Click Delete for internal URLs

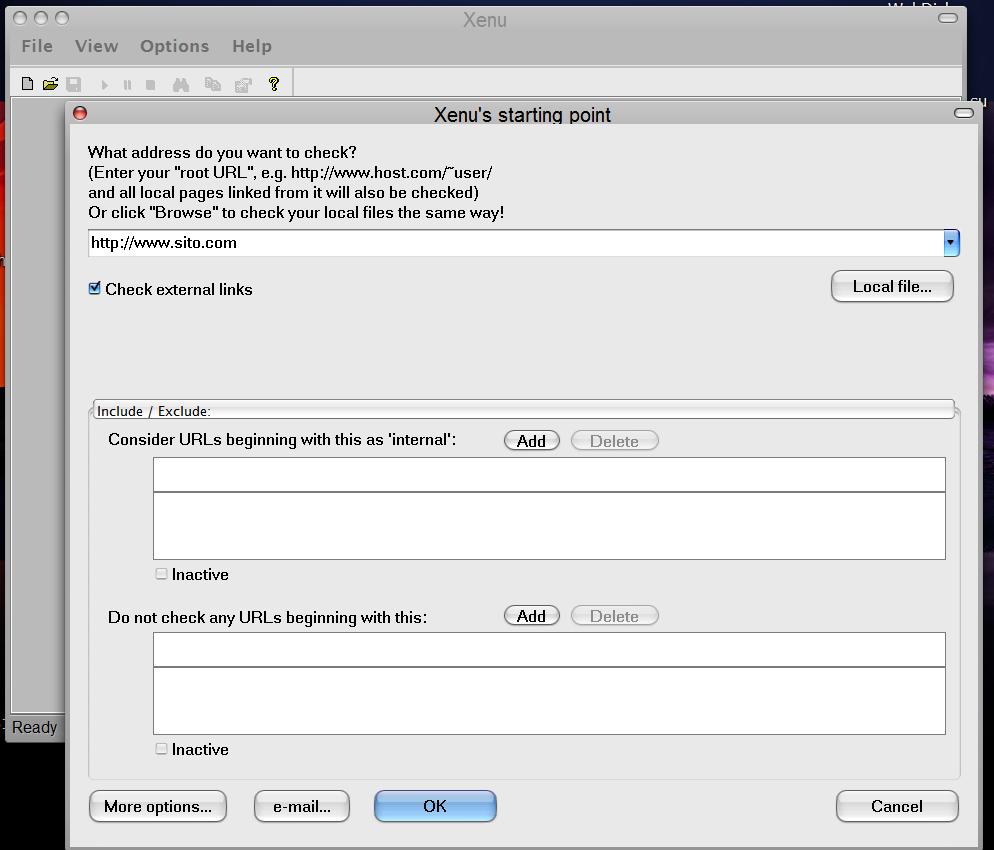(614, 441)
